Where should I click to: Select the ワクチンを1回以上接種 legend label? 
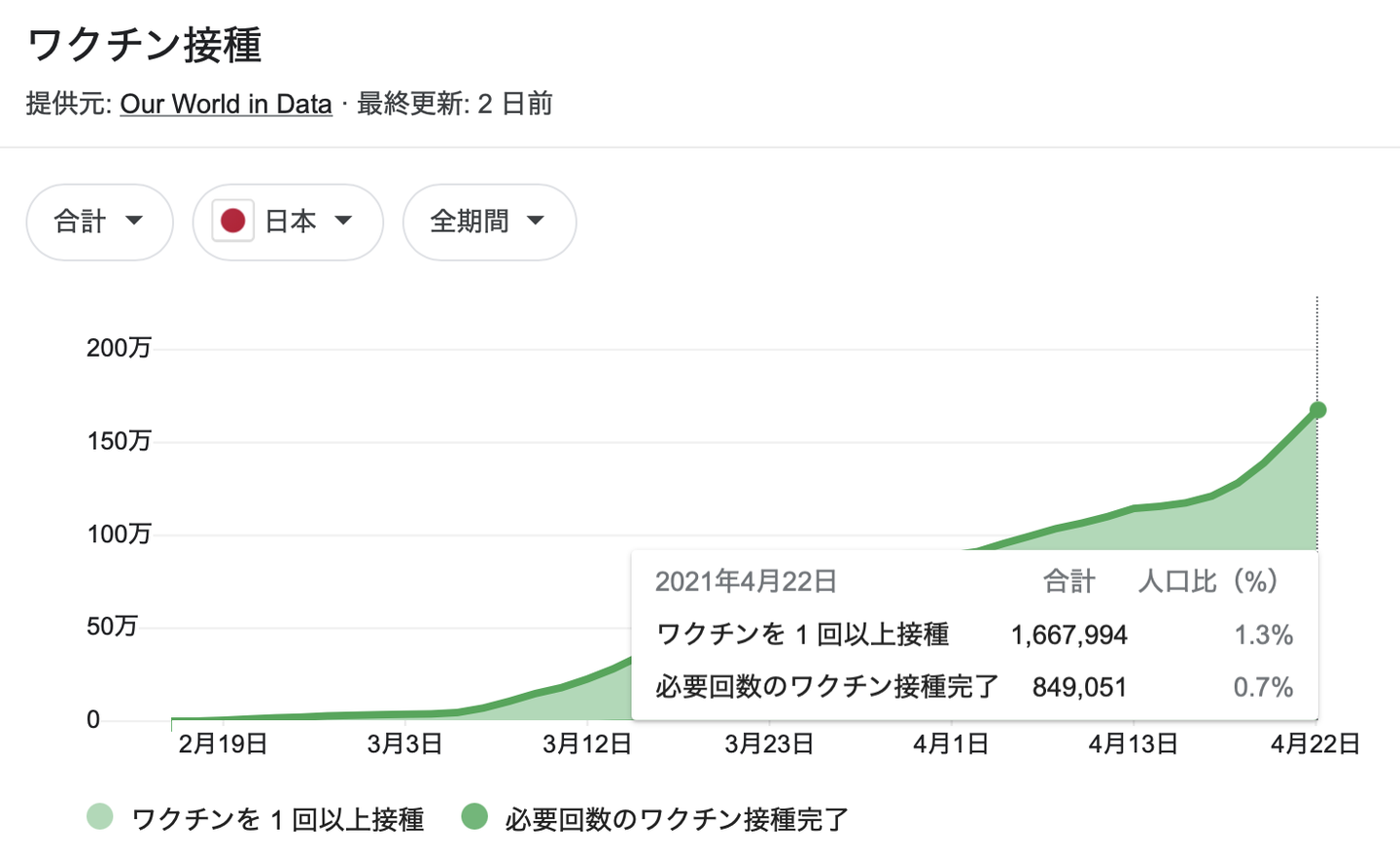pyautogui.click(x=278, y=819)
